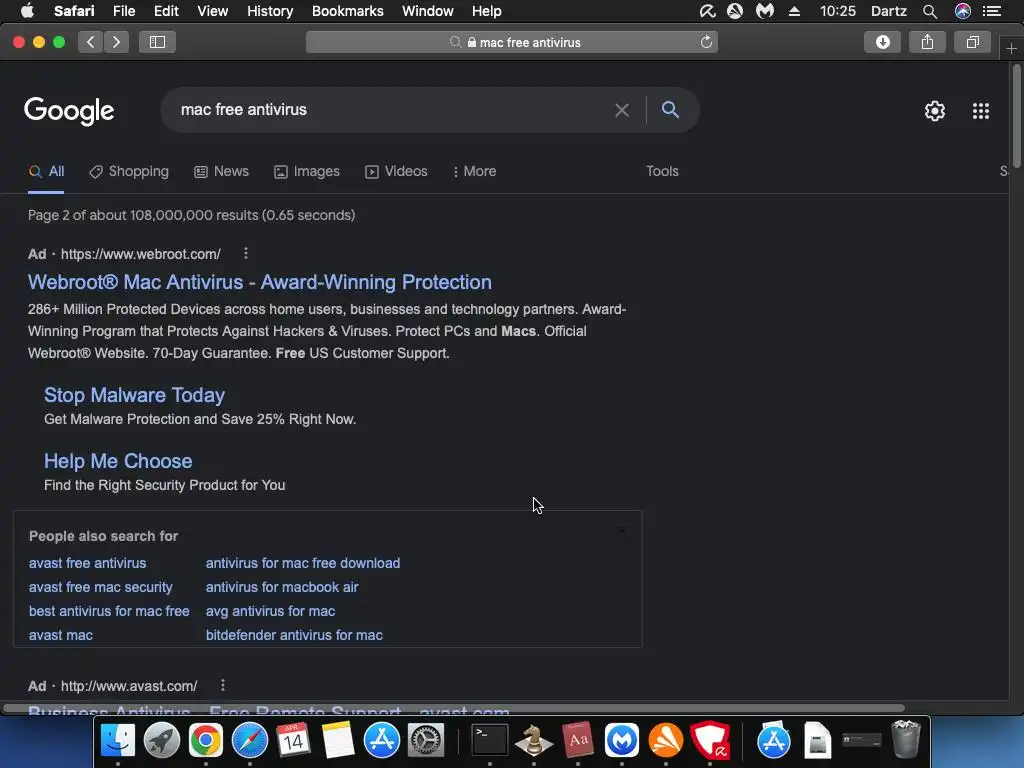Switch to the Videos results tab
The width and height of the screenshot is (1024, 768).
coord(396,171)
